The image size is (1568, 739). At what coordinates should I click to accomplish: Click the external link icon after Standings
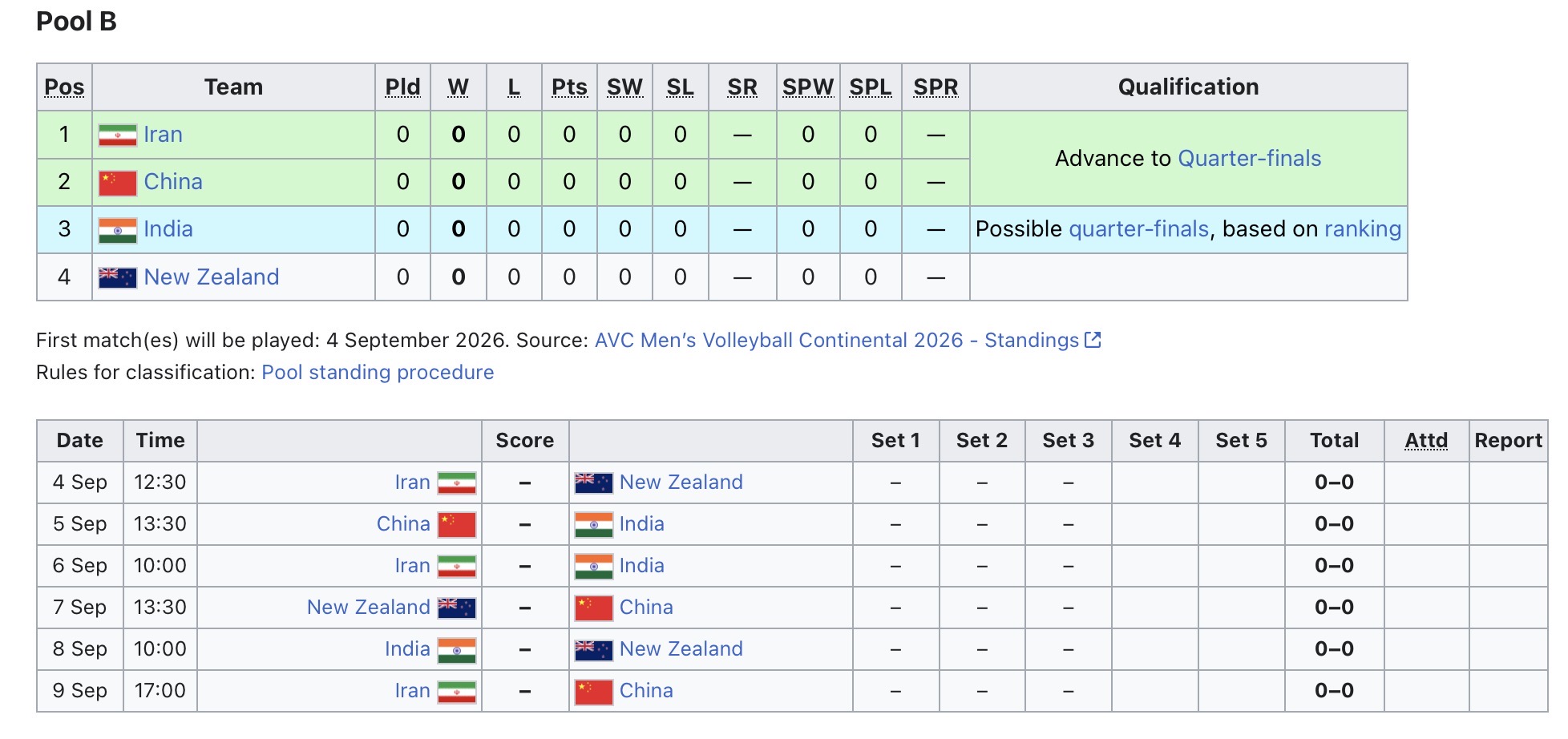pos(1093,340)
